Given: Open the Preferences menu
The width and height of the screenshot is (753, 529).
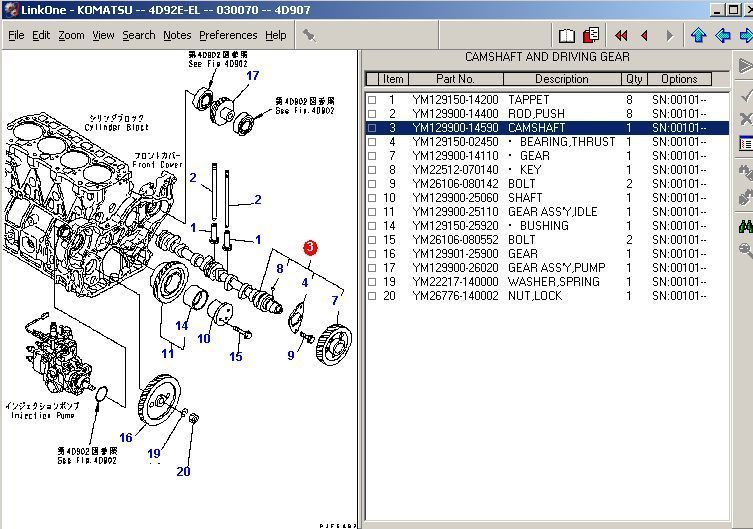Looking at the screenshot, I should tap(228, 36).
